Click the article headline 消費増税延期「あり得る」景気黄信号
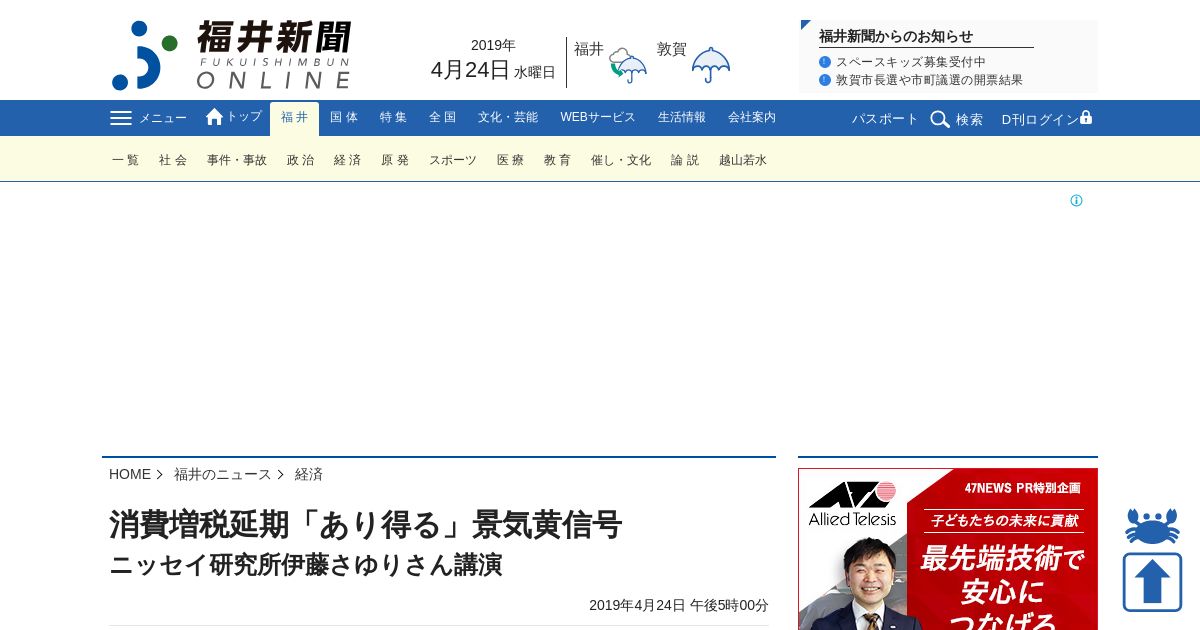 tap(366, 524)
